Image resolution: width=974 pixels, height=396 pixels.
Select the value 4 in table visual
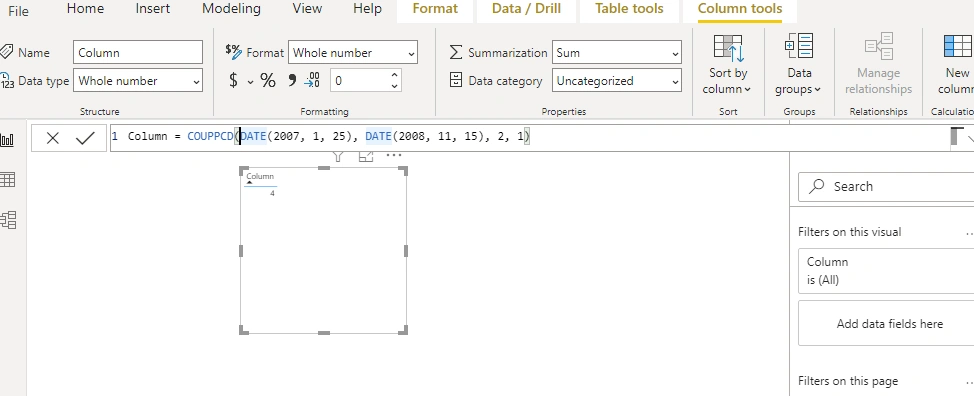(272, 193)
